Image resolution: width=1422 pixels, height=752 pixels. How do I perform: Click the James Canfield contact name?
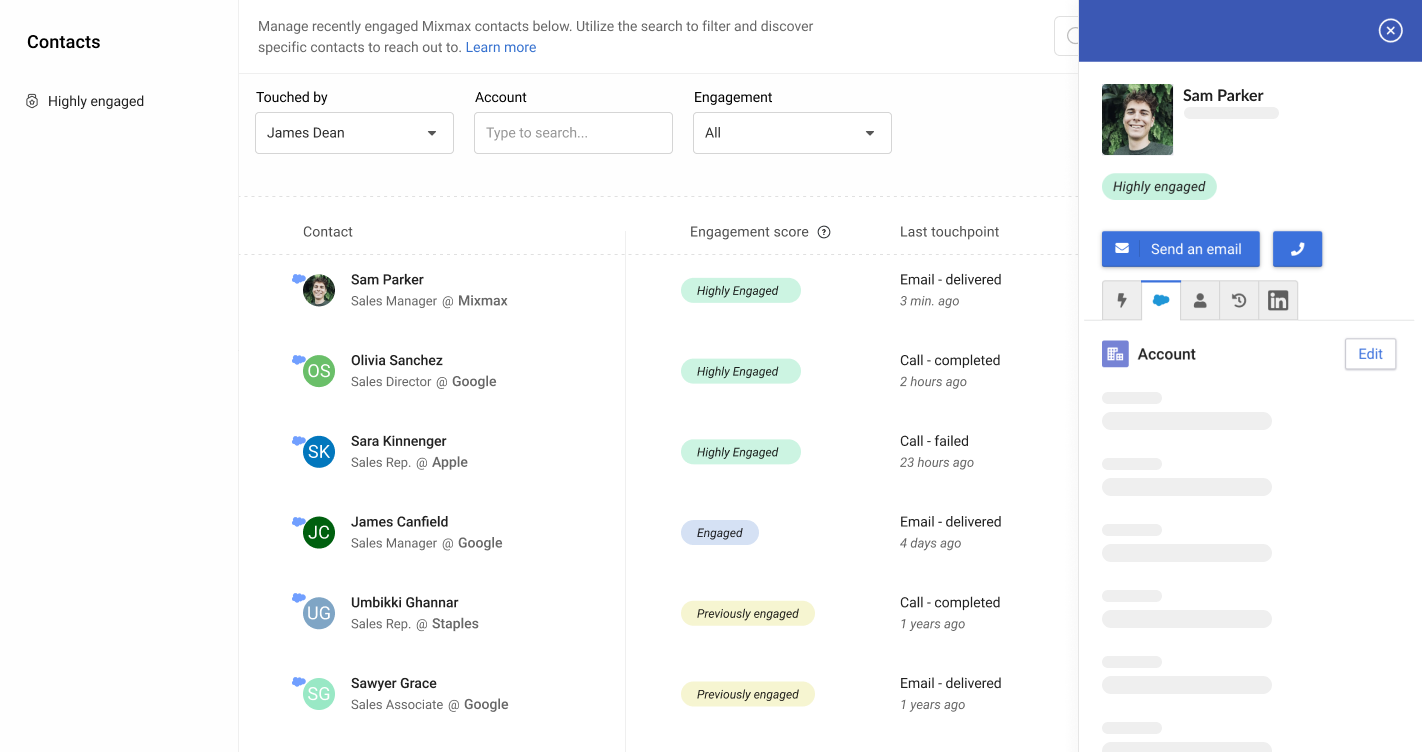399,522
